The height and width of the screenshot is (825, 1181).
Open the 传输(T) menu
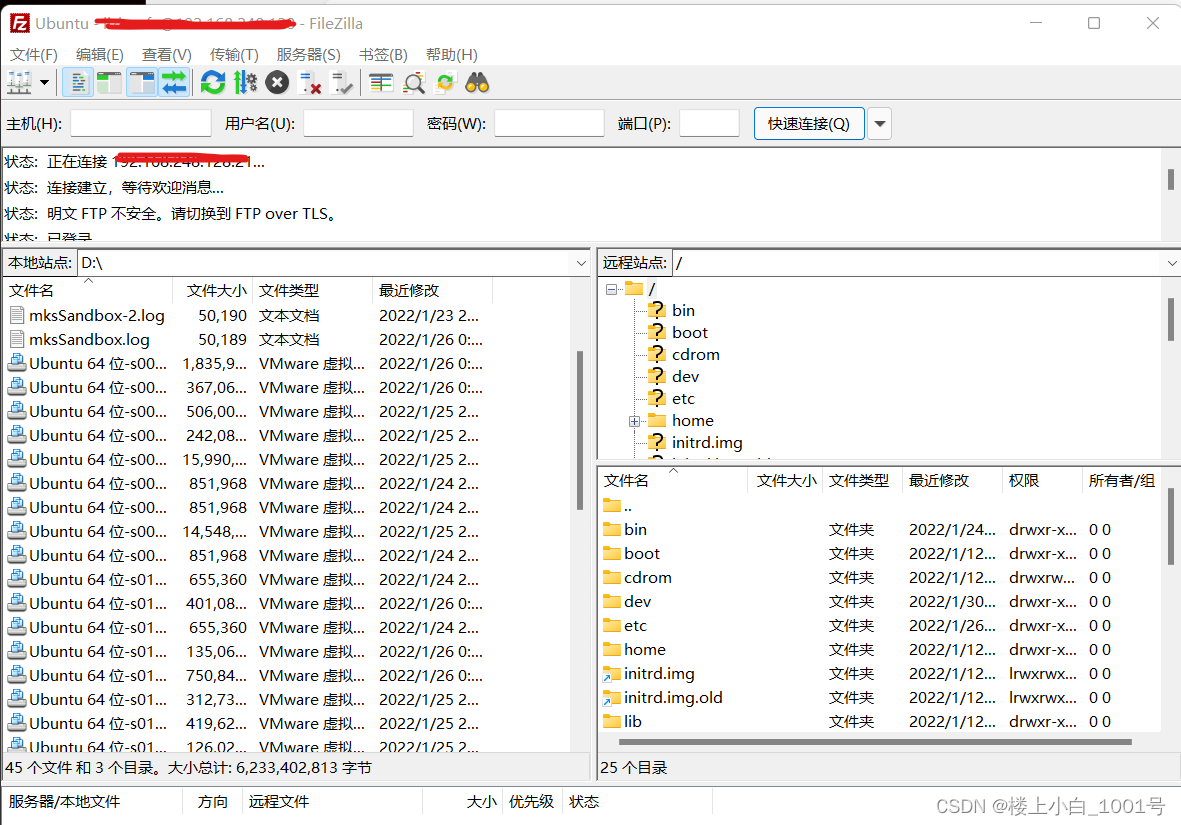[x=234, y=54]
